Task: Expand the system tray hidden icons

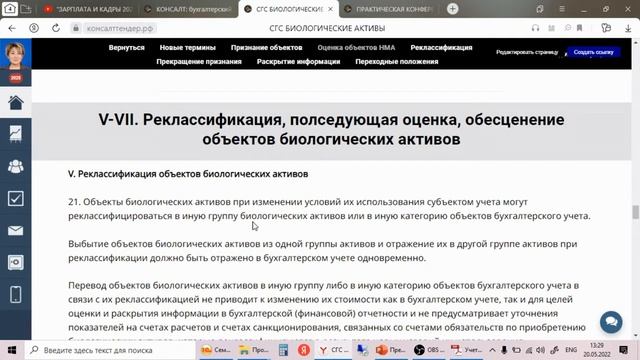Action: pos(492,350)
